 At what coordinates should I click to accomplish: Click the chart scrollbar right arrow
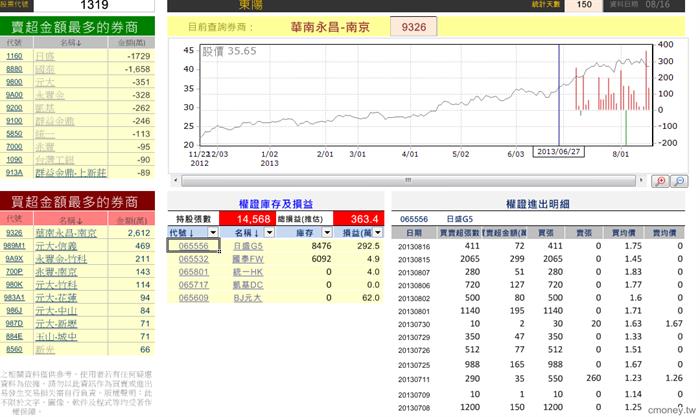(642, 180)
